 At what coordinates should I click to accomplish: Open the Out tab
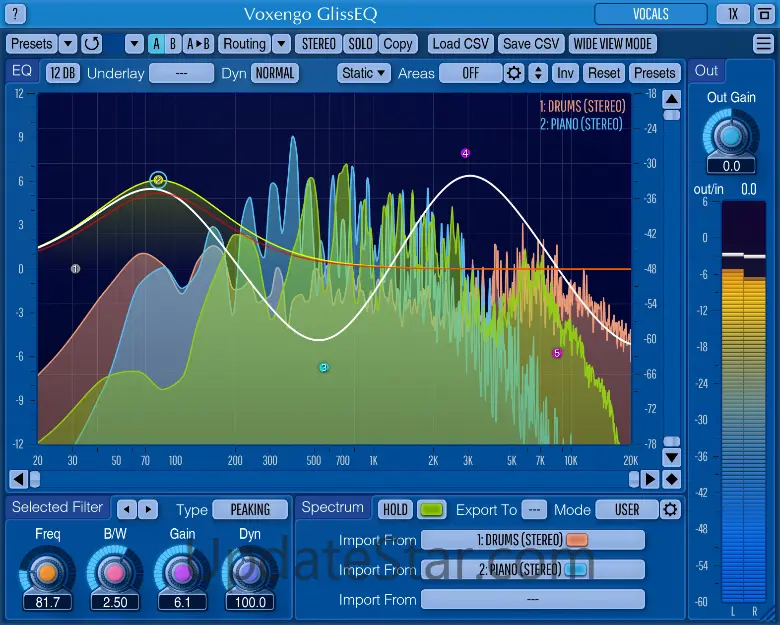[x=706, y=71]
